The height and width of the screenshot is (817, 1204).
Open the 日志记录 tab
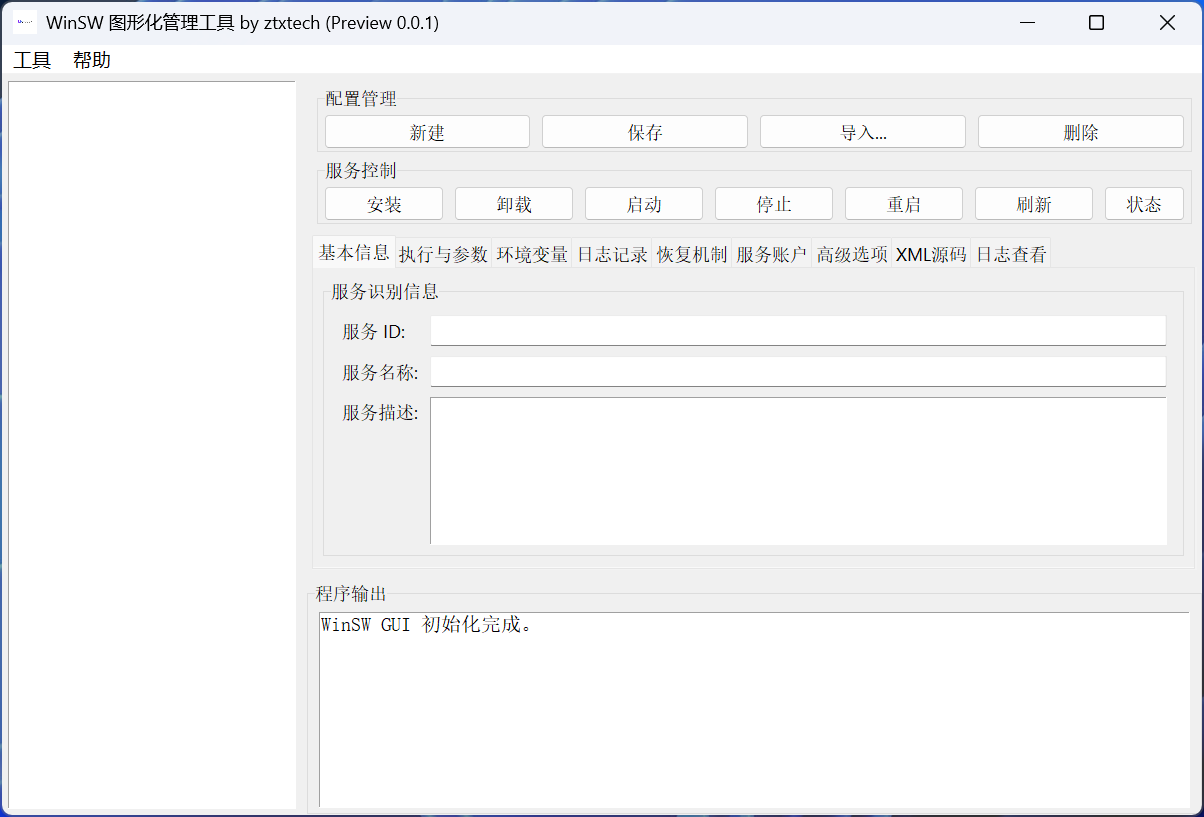(x=612, y=254)
